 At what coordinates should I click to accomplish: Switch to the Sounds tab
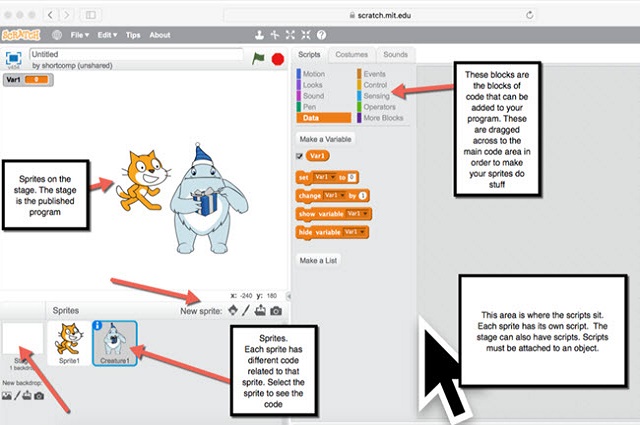tap(395, 54)
